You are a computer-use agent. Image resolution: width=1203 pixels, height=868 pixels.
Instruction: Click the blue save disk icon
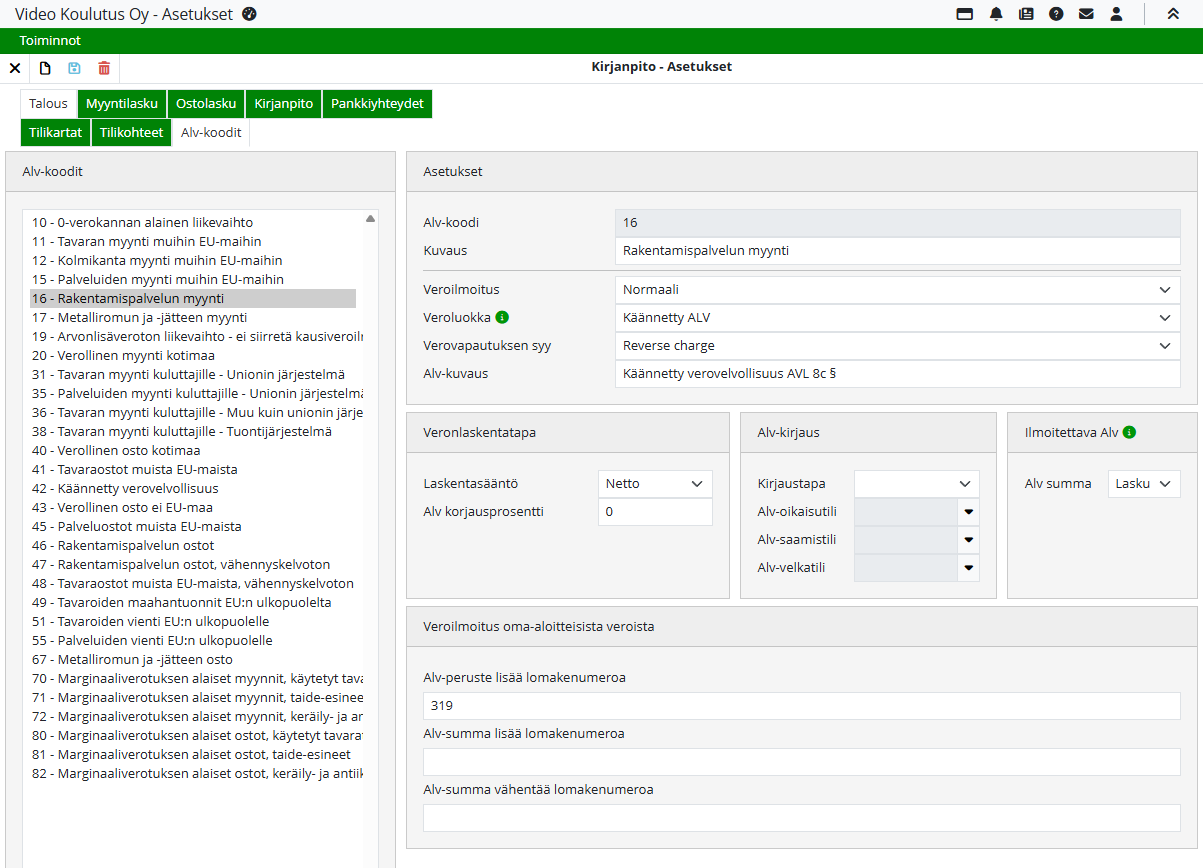pos(74,68)
